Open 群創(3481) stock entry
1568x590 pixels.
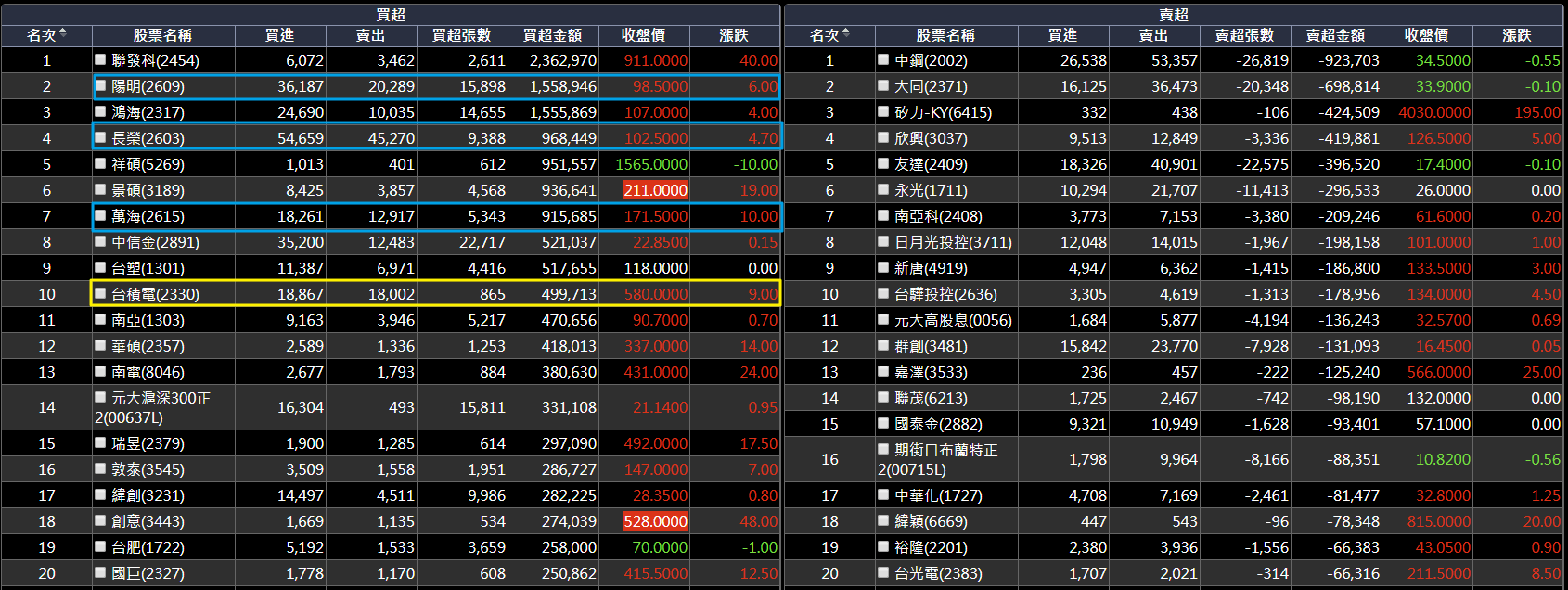[931, 346]
